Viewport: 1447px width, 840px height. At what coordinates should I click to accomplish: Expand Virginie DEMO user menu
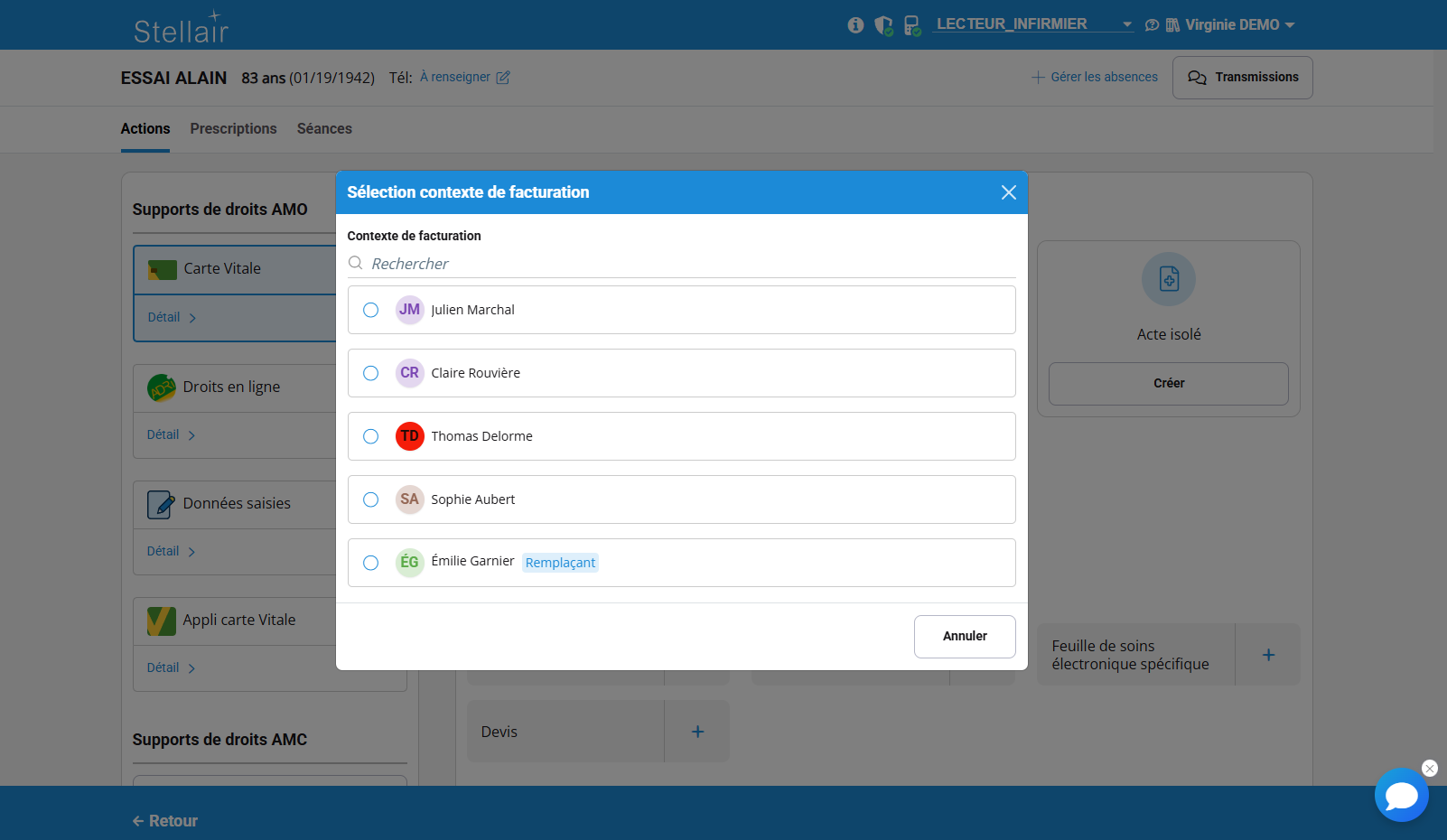1240,25
